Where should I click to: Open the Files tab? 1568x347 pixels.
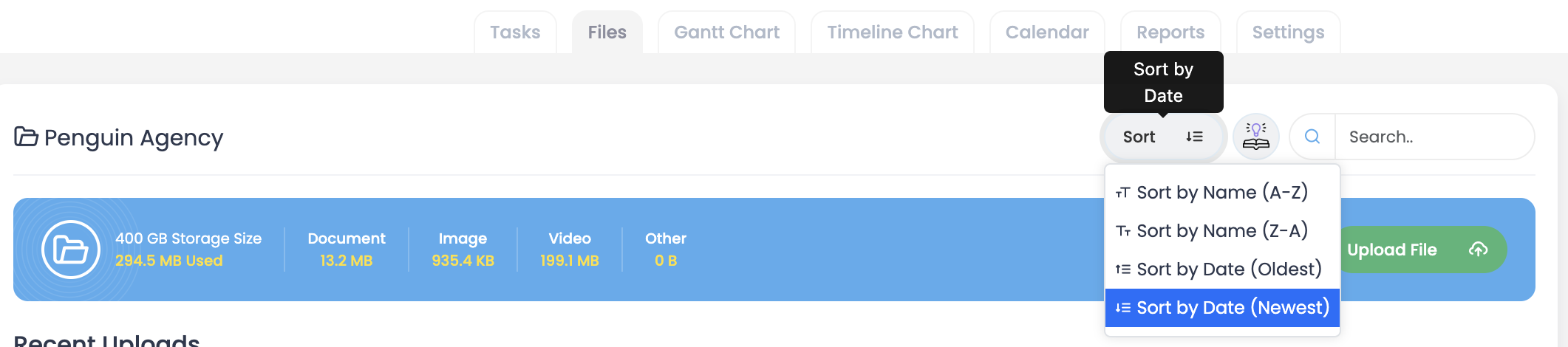(x=607, y=32)
